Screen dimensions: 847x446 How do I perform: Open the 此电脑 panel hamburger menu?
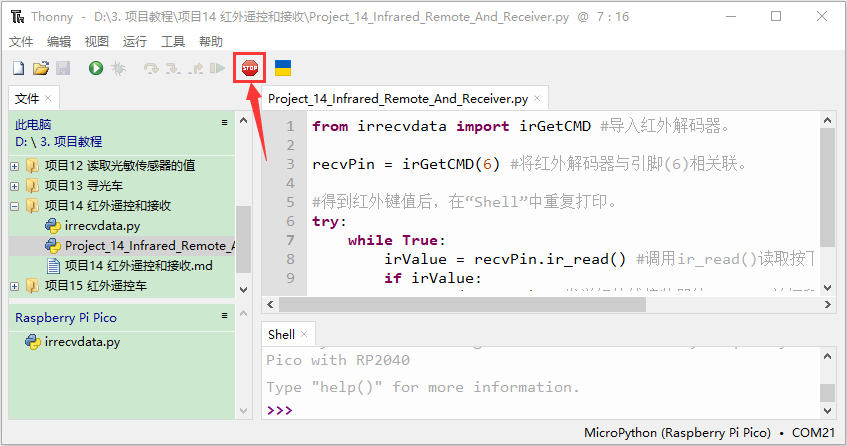pyautogui.click(x=224, y=123)
